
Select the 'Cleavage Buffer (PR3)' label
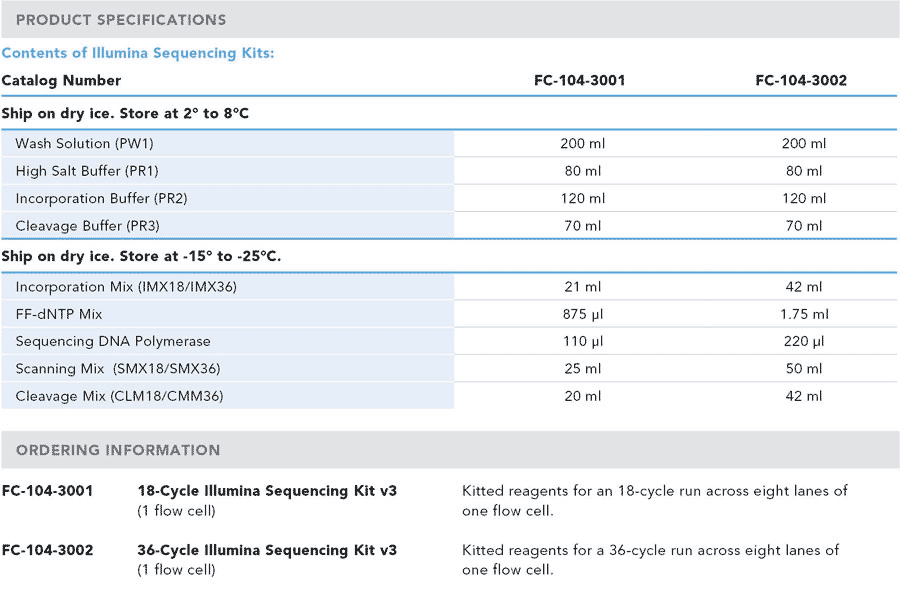point(87,226)
